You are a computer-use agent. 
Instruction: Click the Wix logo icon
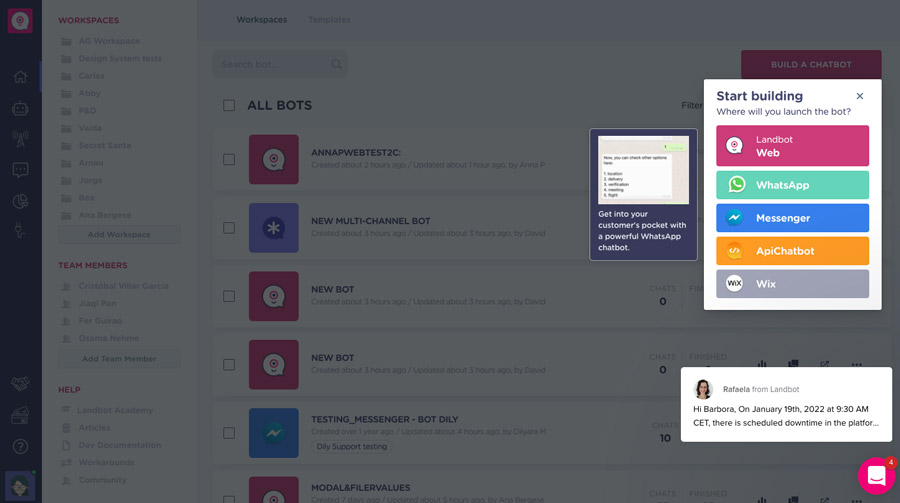tap(734, 283)
